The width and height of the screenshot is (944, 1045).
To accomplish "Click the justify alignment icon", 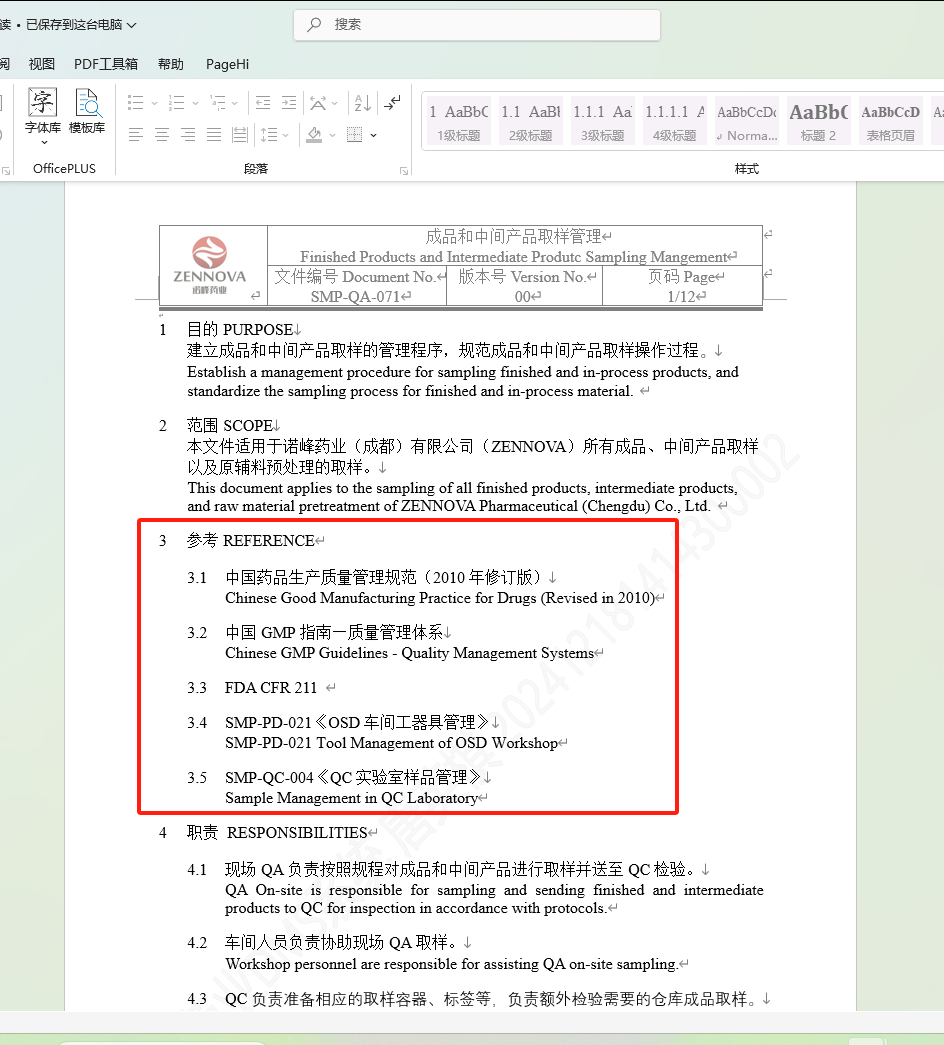I will (x=214, y=135).
